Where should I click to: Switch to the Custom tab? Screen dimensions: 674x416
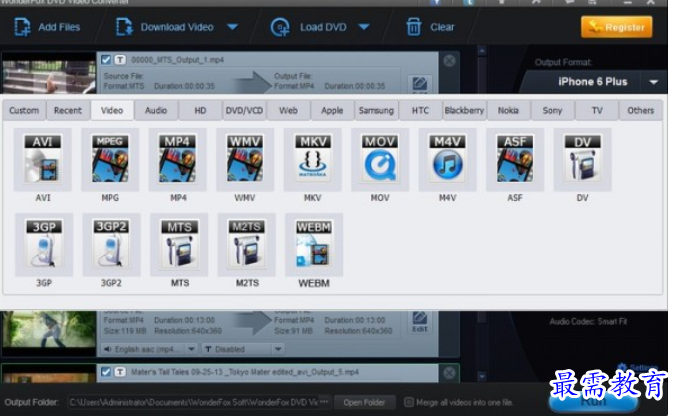click(24, 110)
